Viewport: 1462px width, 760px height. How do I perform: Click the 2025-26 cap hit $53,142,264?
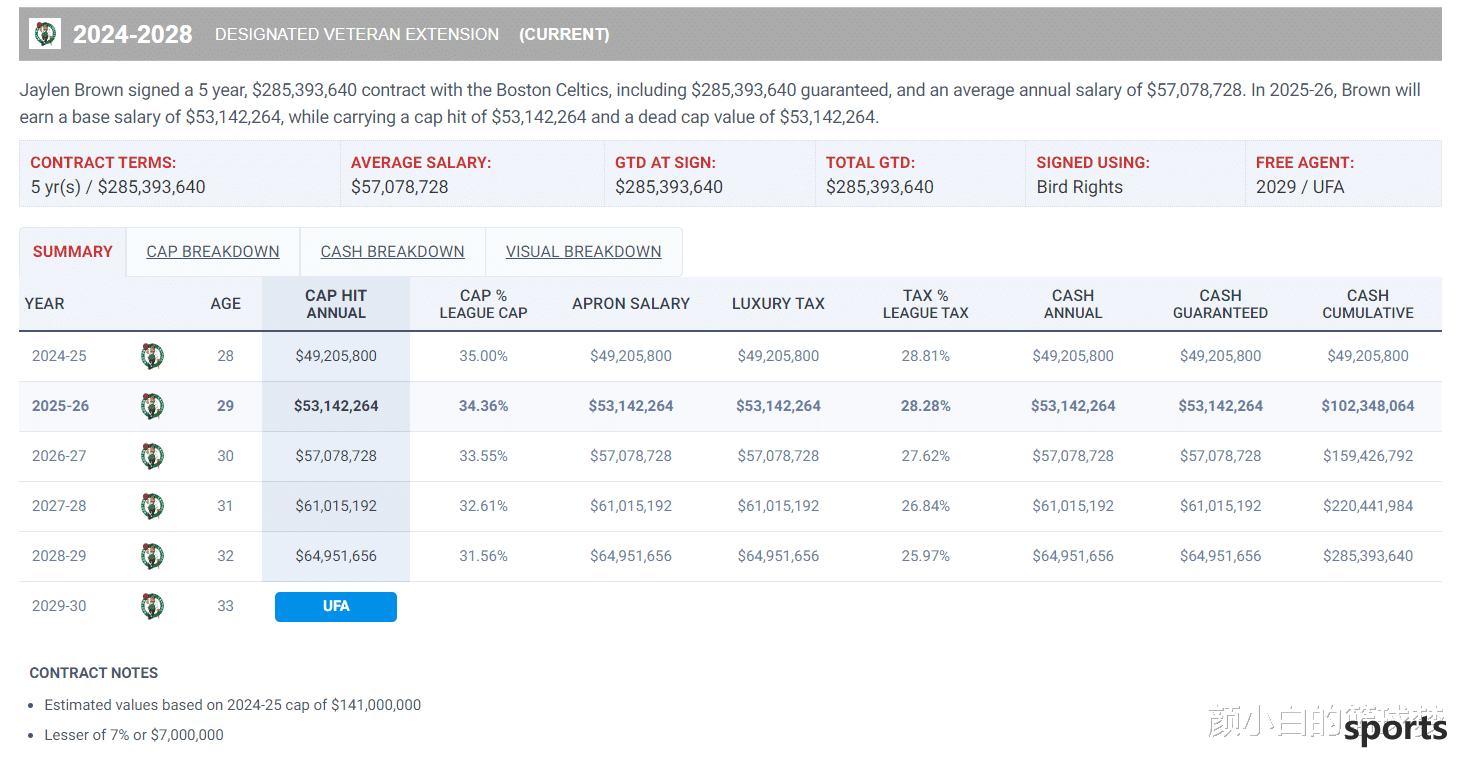(x=336, y=406)
